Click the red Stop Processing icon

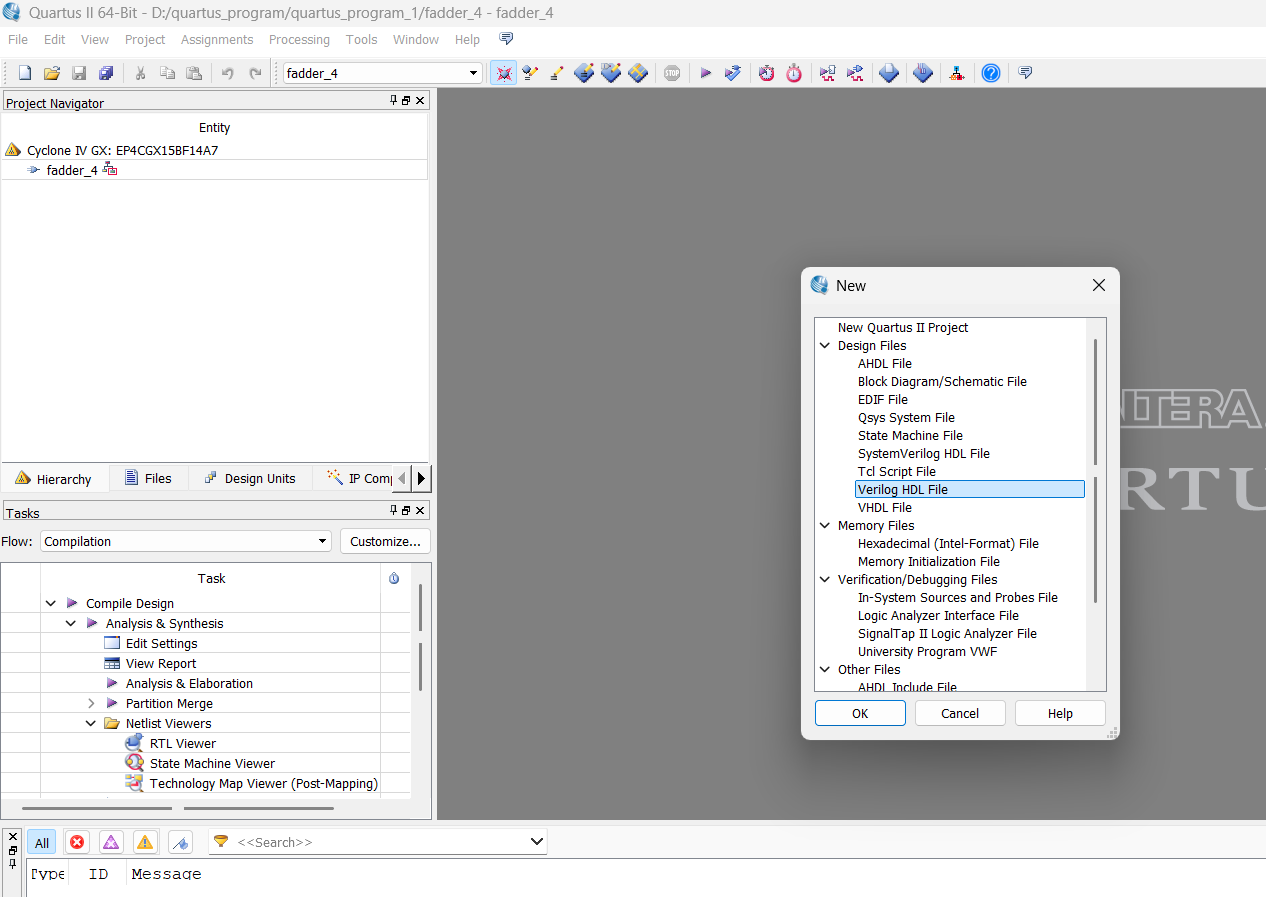tap(672, 73)
